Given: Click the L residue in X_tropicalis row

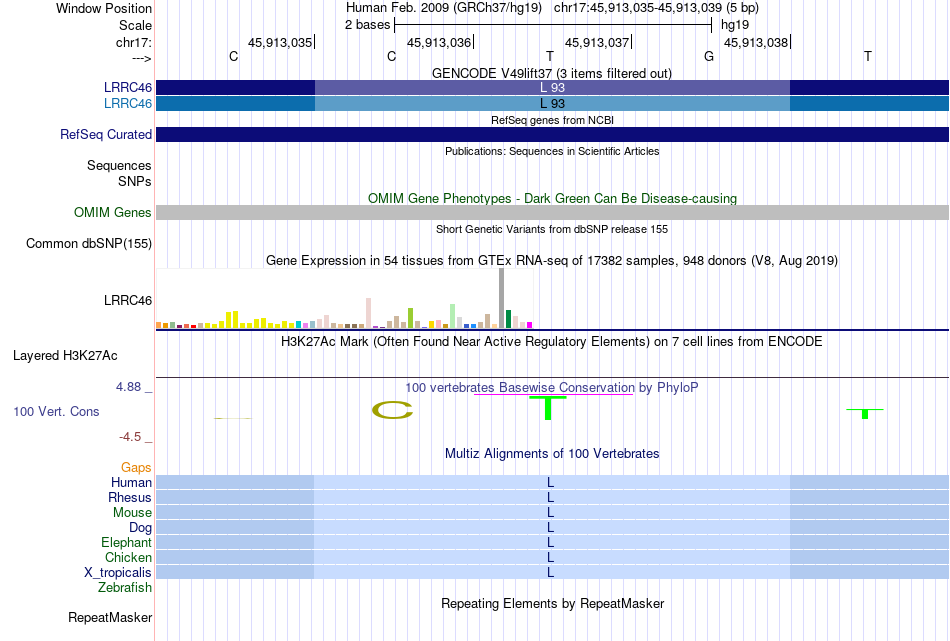Looking at the screenshot, I should [x=550, y=573].
